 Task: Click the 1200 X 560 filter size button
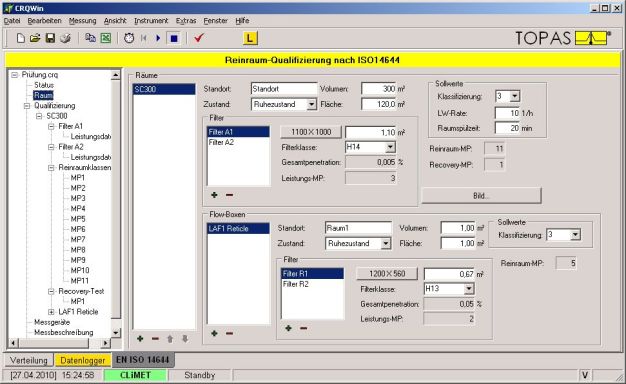tap(387, 274)
